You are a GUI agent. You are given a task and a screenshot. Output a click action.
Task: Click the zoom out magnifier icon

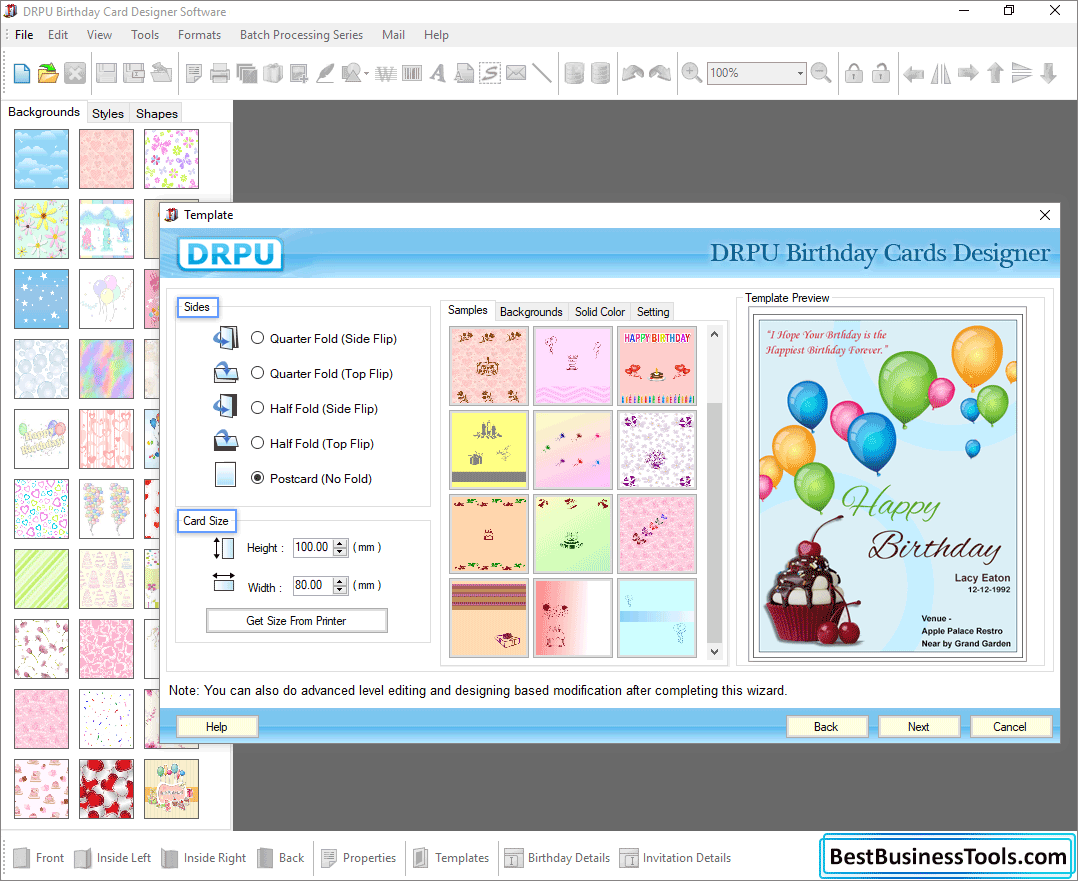821,73
